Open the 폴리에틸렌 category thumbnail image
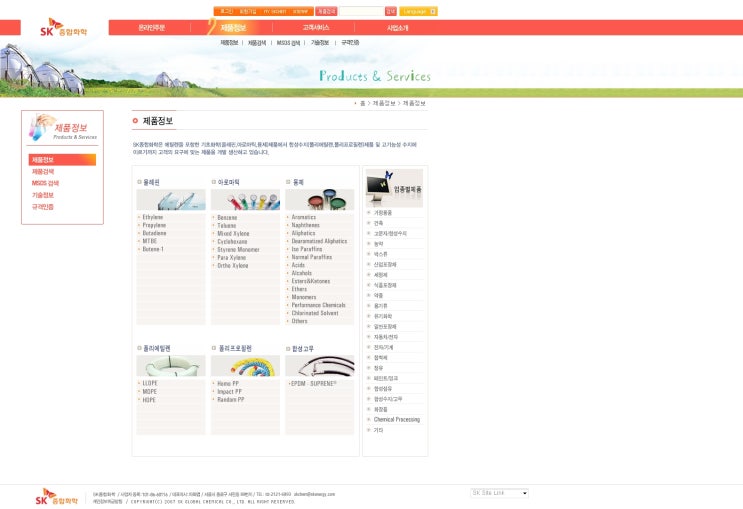743x509 pixels. pos(171,365)
